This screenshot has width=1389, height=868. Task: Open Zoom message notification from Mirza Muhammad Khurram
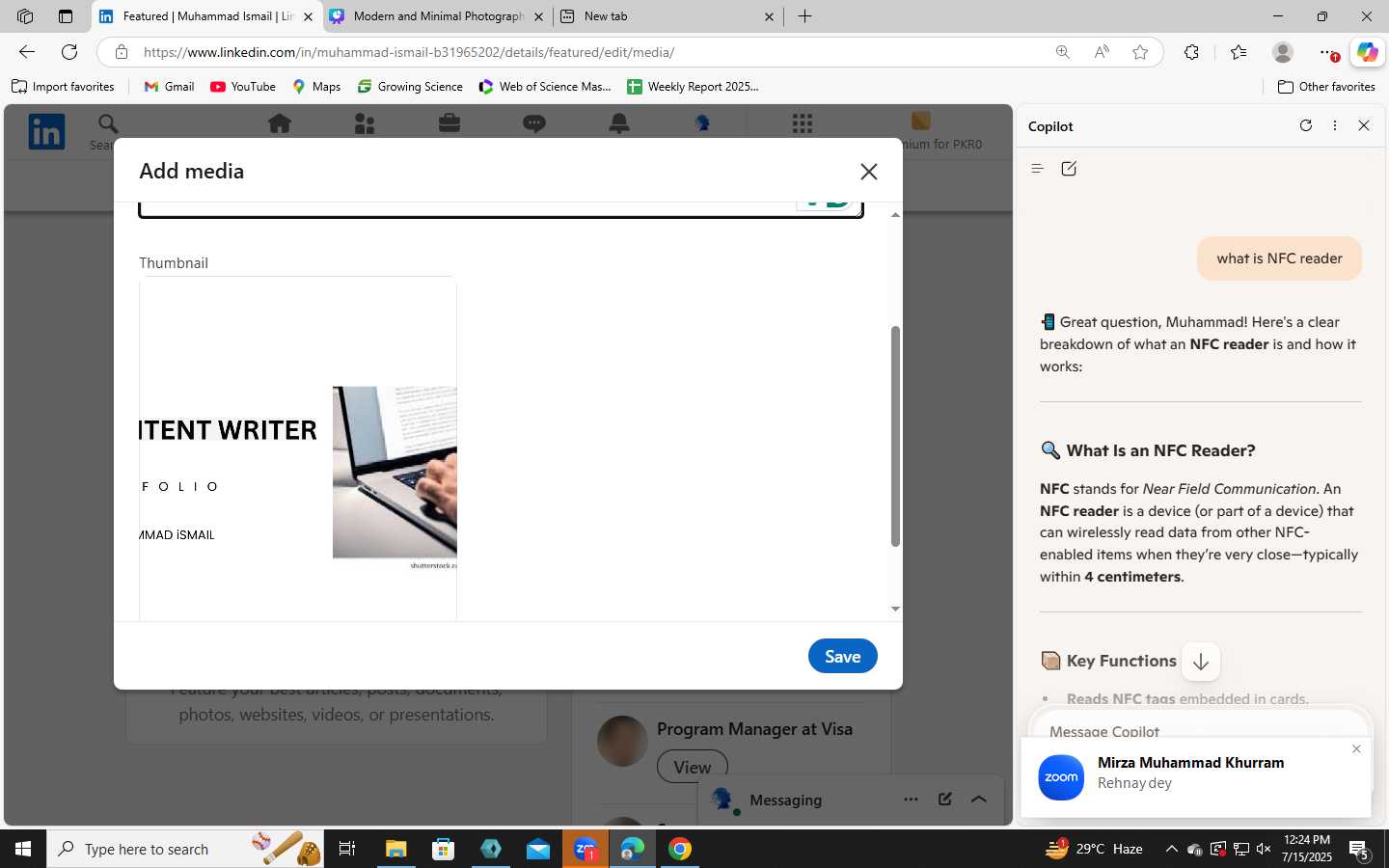(1196, 776)
